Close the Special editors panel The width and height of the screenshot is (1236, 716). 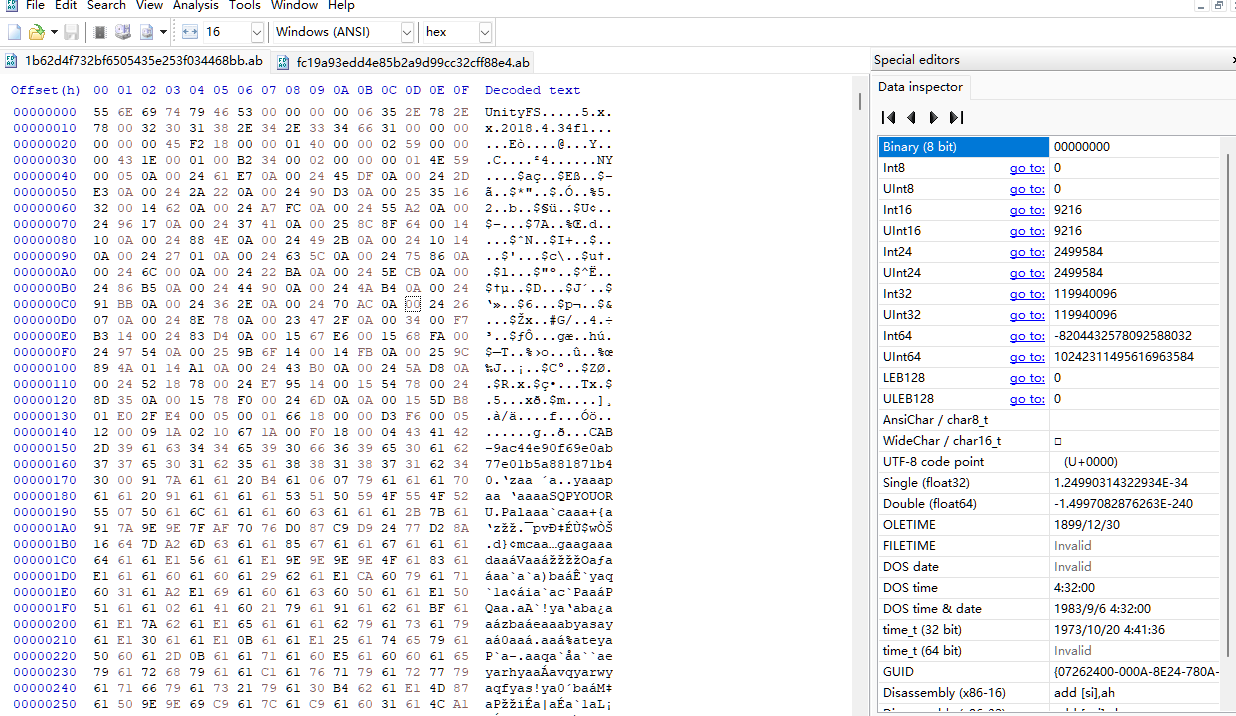(1233, 60)
